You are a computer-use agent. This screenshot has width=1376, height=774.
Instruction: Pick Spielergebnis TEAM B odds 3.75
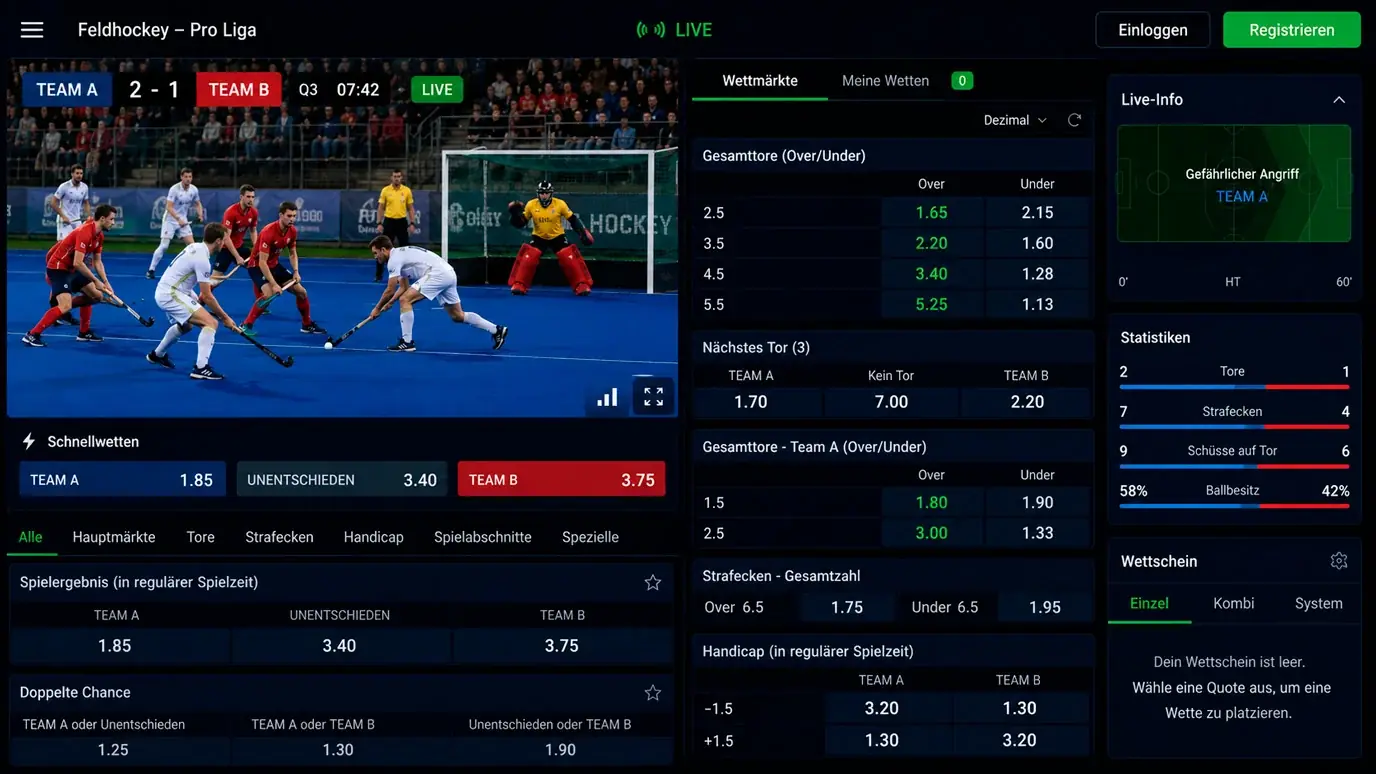(562, 646)
